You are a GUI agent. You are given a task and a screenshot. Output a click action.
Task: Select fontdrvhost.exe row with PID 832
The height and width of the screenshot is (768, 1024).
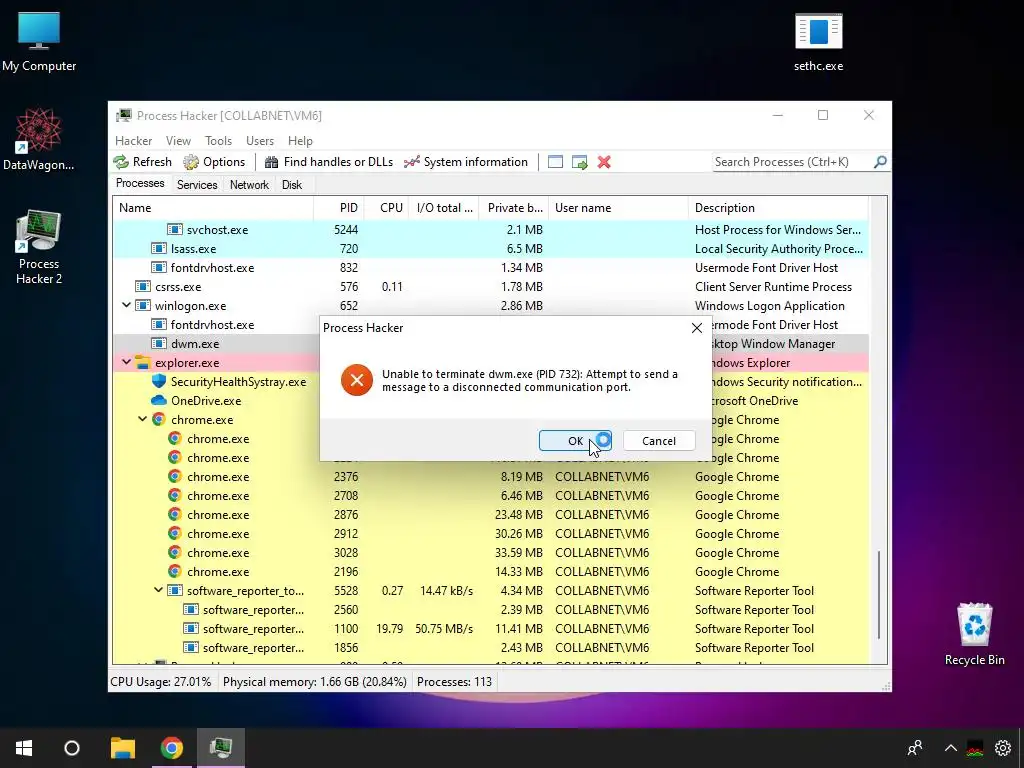click(490, 267)
